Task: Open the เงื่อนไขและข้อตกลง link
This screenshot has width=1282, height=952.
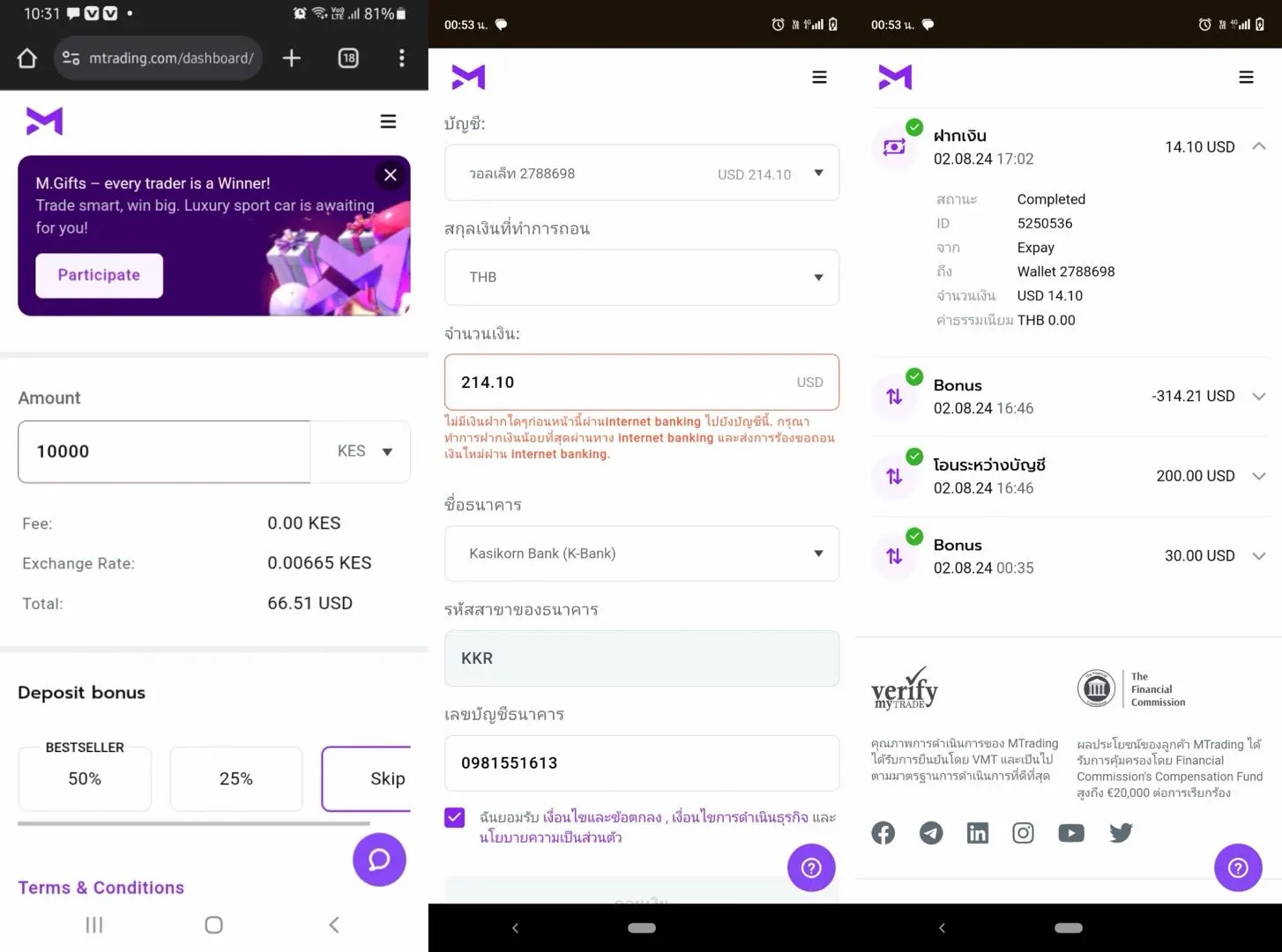Action: coord(602,817)
